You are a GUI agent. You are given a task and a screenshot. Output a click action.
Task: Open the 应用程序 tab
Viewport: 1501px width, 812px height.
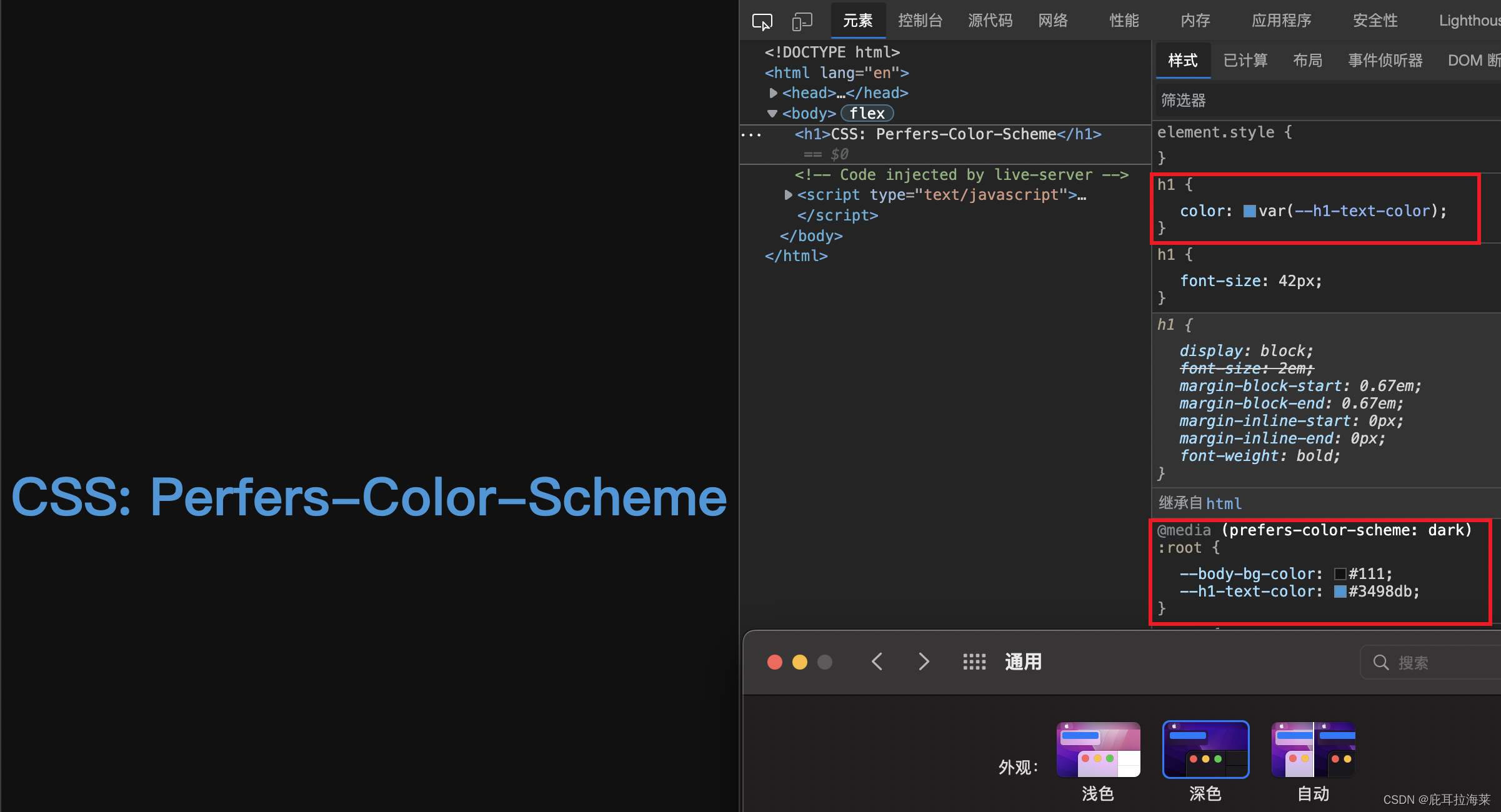click(x=1282, y=21)
